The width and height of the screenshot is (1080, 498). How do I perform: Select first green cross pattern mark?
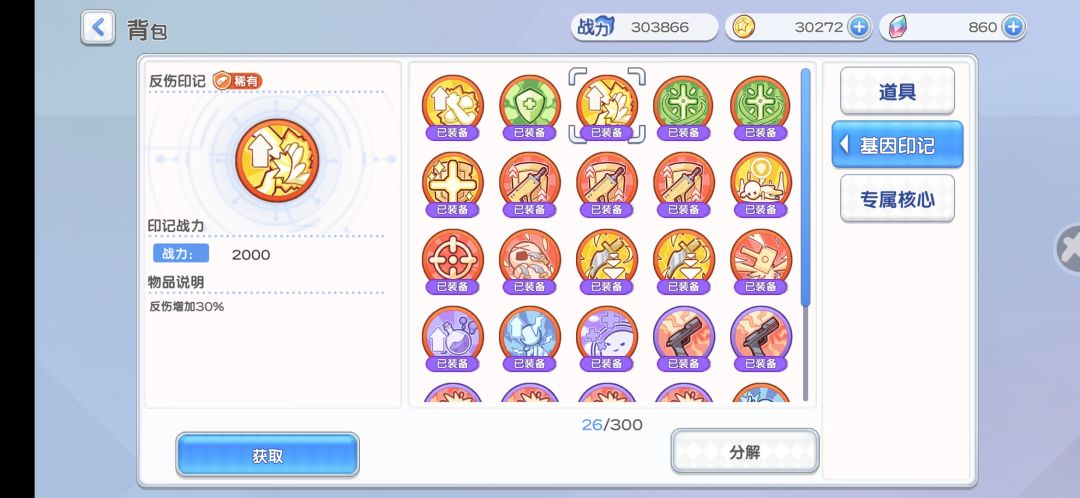(x=684, y=107)
